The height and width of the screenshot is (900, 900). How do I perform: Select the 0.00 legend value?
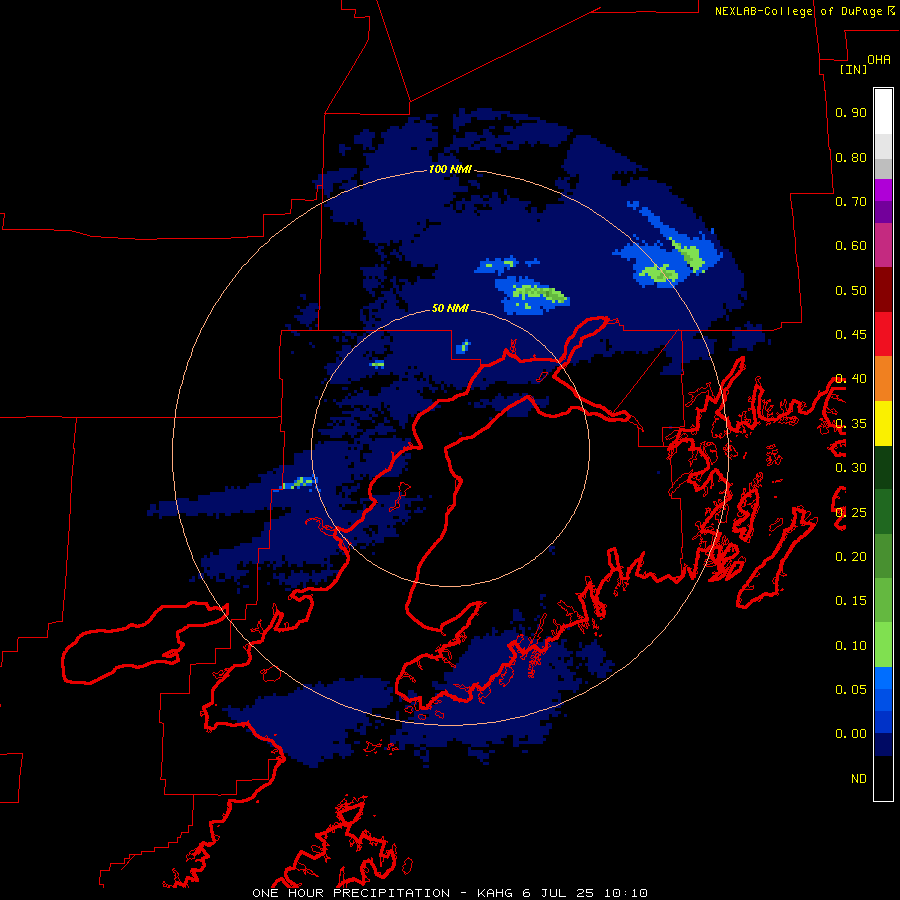[x=851, y=734]
